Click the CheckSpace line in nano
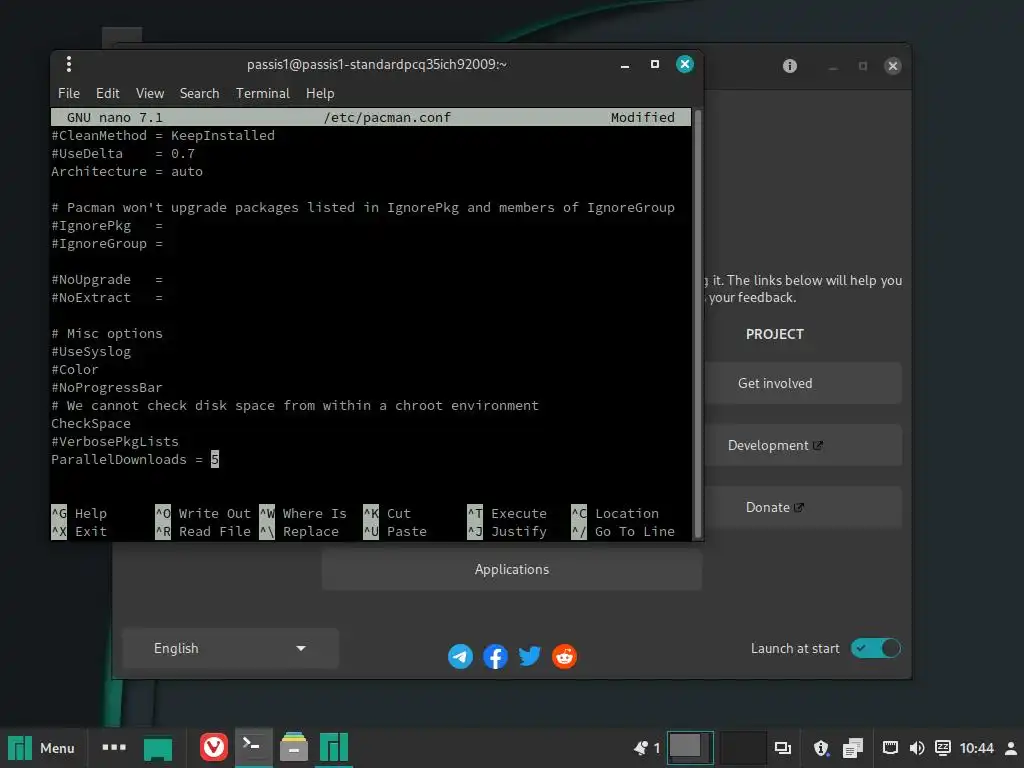Screen dimensions: 1024x768 [91, 424]
